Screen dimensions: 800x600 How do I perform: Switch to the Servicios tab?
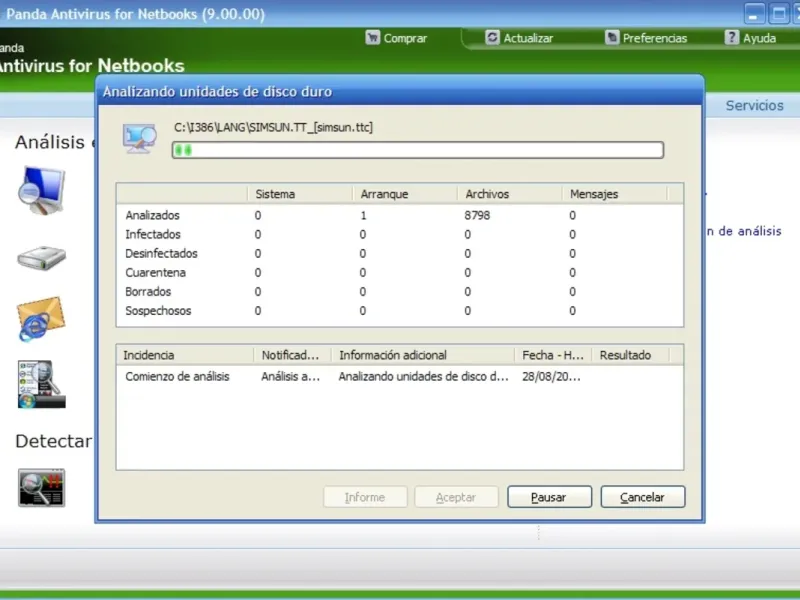pos(755,106)
